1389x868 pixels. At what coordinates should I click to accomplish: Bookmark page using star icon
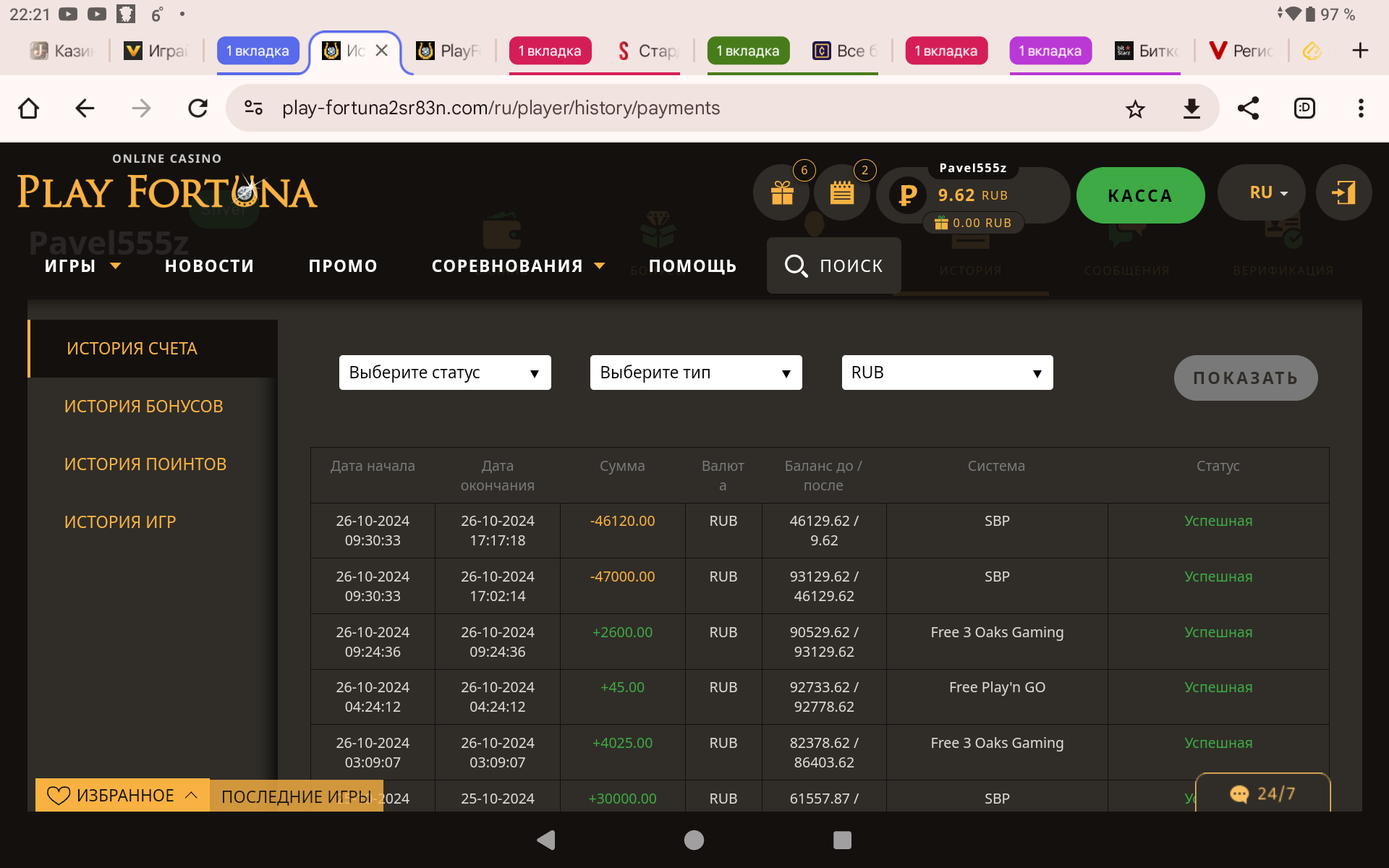pos(1135,109)
